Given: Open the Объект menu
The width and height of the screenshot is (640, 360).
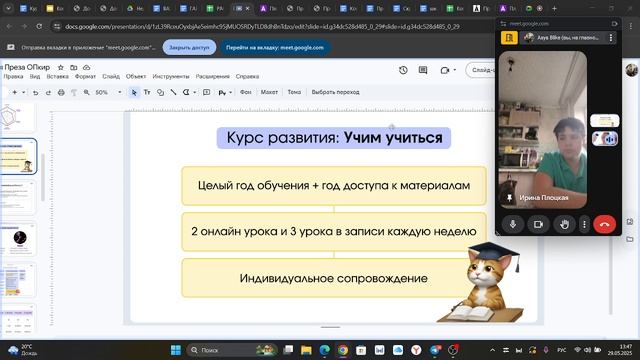Looking at the screenshot, I should pos(136,76).
